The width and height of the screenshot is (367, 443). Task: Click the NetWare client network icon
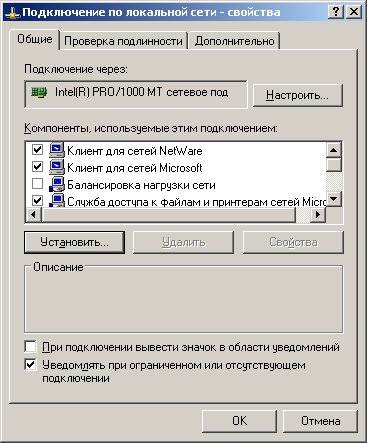click(x=57, y=149)
